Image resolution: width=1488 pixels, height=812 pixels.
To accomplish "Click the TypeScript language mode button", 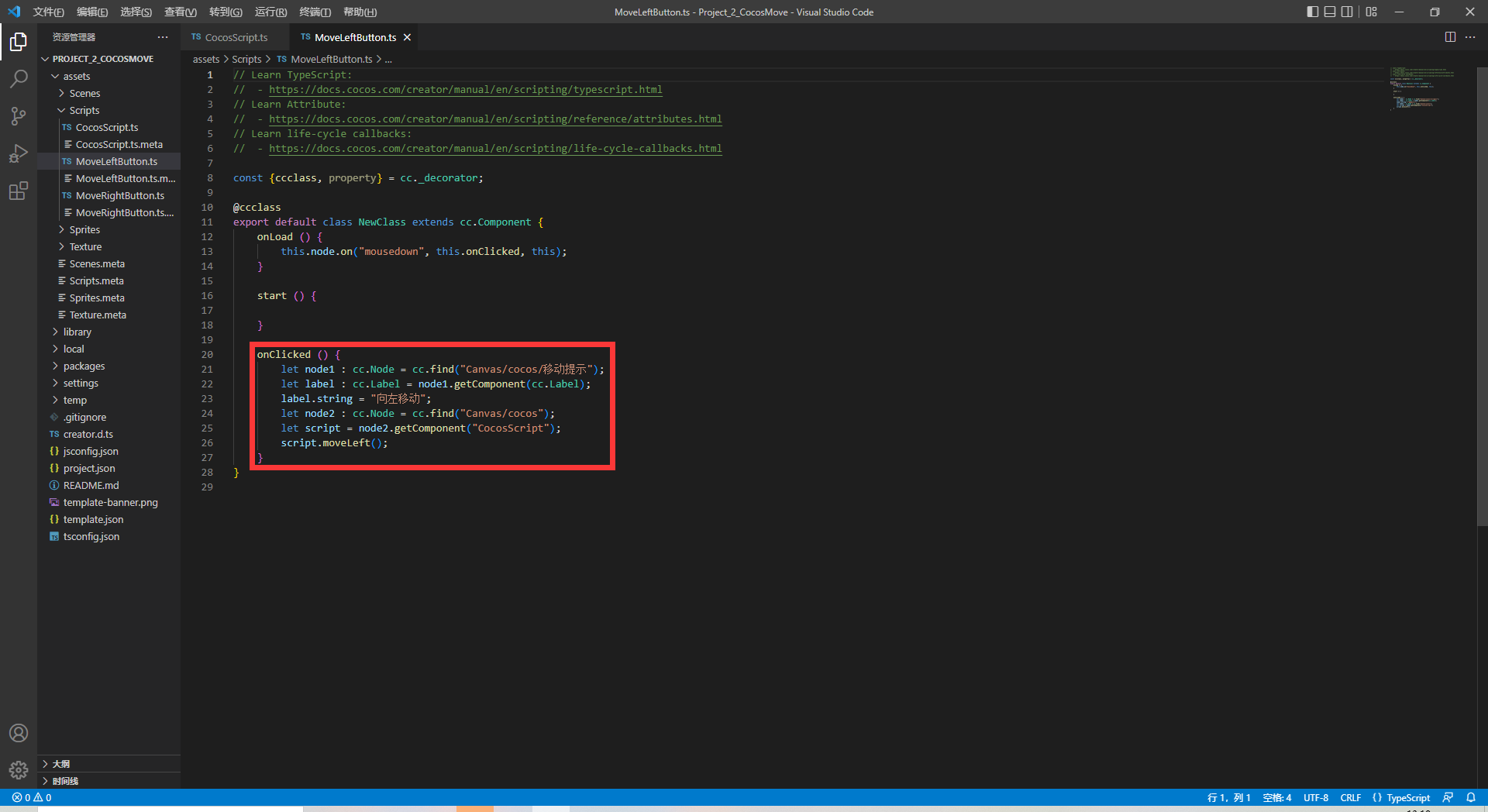I will [x=1407, y=797].
